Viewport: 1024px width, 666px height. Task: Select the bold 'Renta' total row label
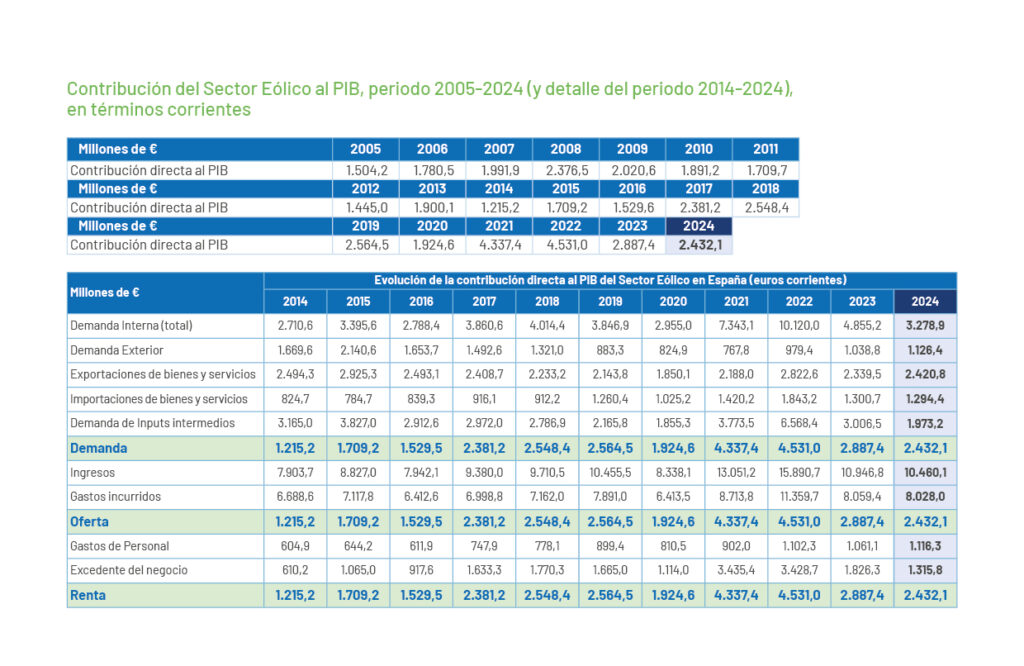point(90,595)
